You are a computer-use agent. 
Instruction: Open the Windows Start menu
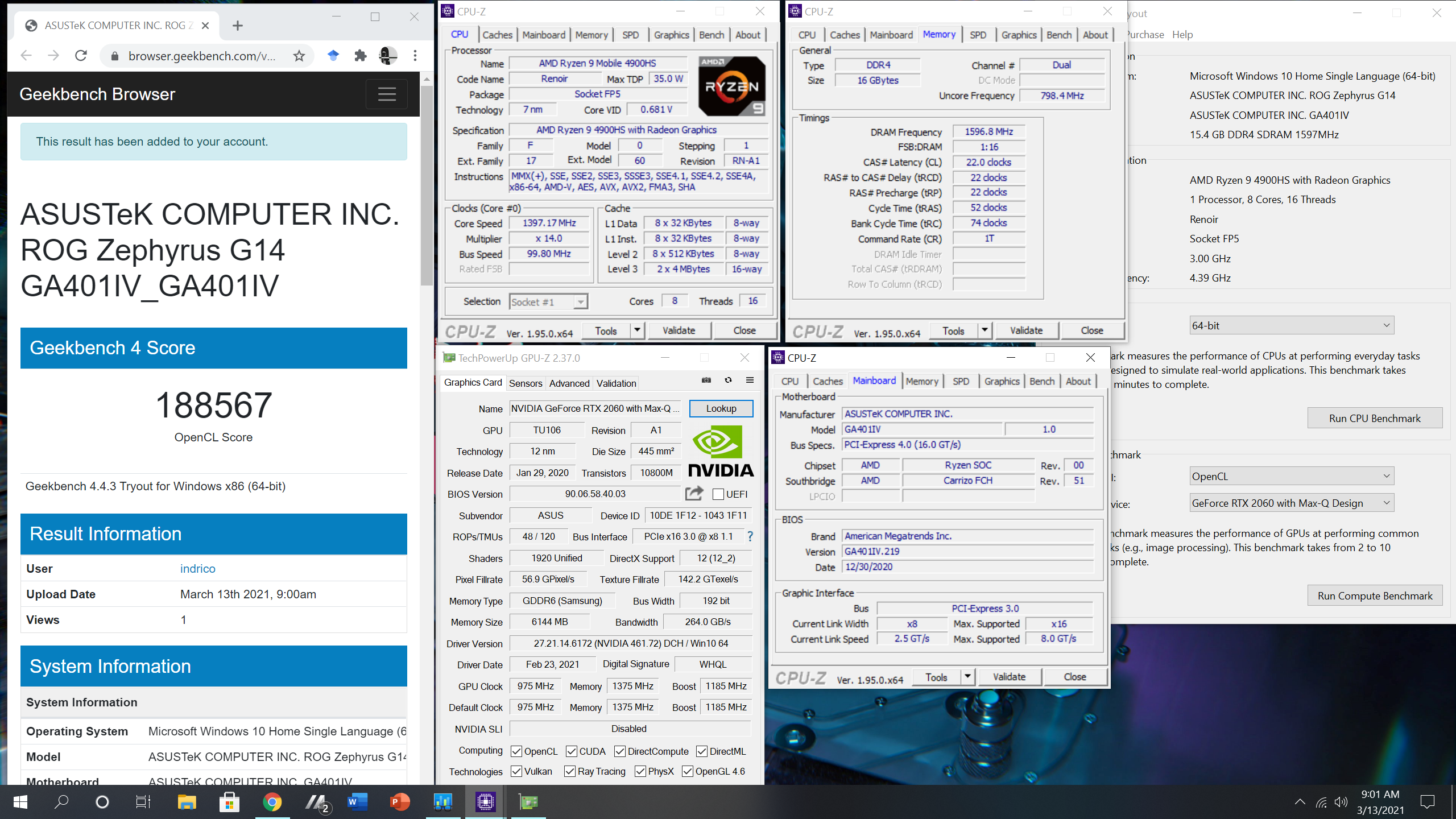[x=20, y=802]
